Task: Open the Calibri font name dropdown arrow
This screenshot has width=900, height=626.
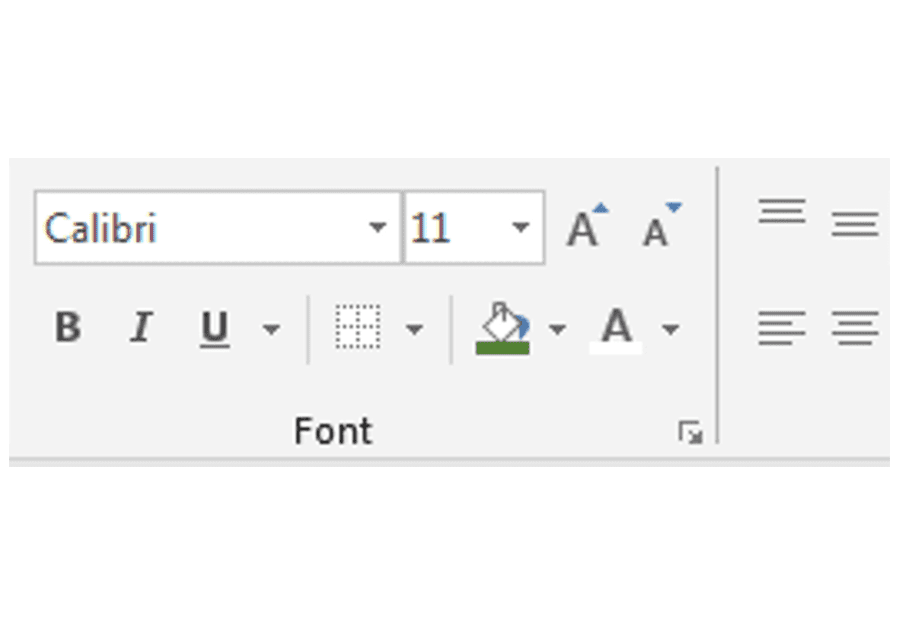Action: pos(377,227)
